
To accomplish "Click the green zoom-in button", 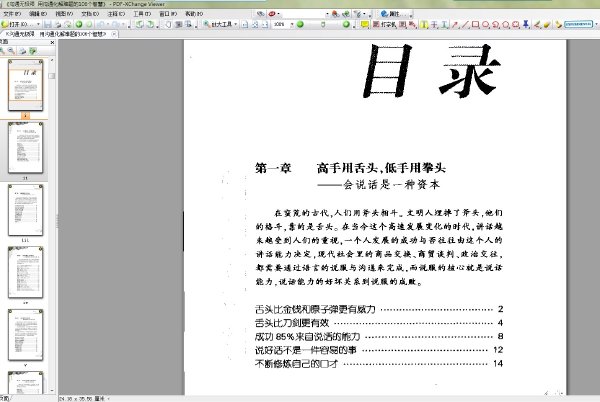I will (x=346, y=24).
